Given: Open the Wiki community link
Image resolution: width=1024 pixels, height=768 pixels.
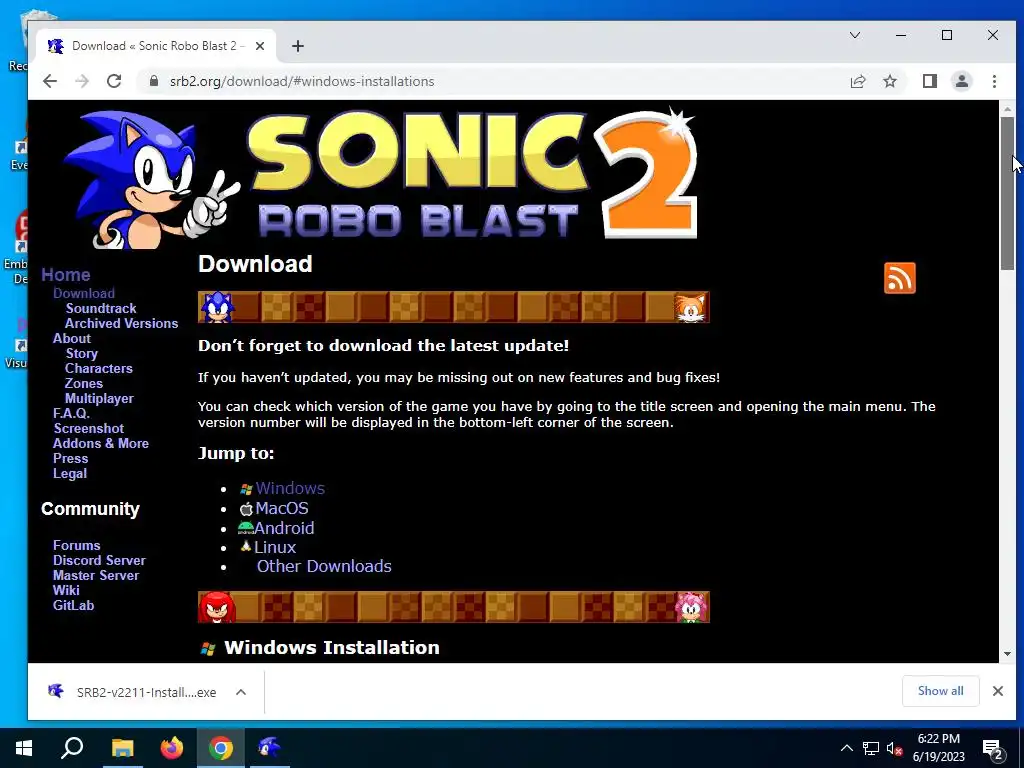Looking at the screenshot, I should tap(66, 590).
